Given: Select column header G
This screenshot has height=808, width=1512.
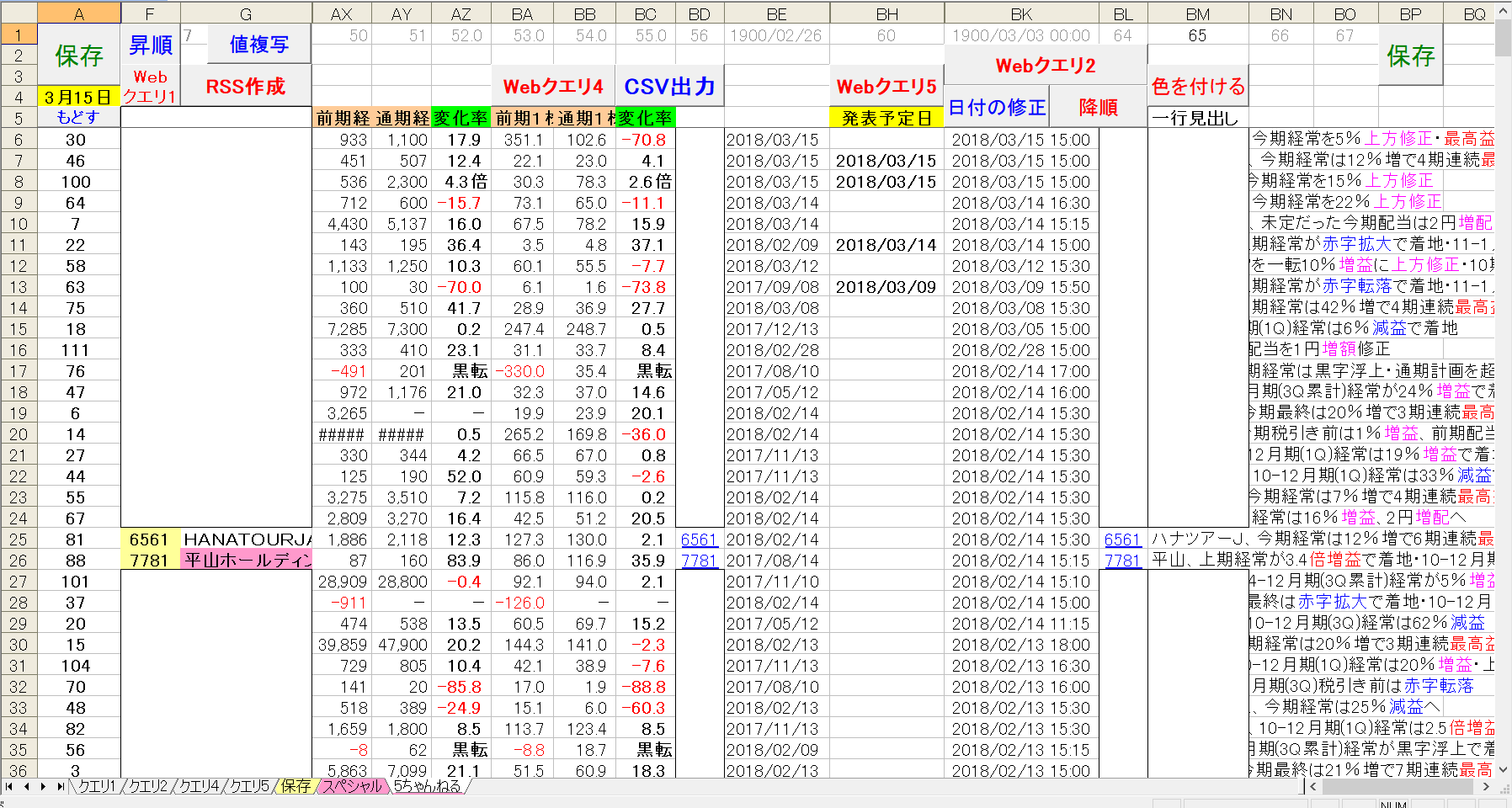Looking at the screenshot, I should pyautogui.click(x=246, y=13).
